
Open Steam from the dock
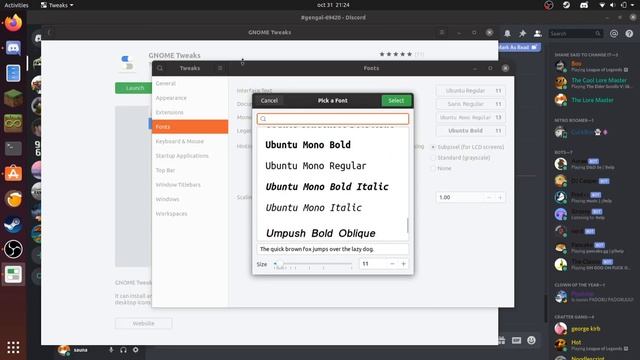coord(13,224)
